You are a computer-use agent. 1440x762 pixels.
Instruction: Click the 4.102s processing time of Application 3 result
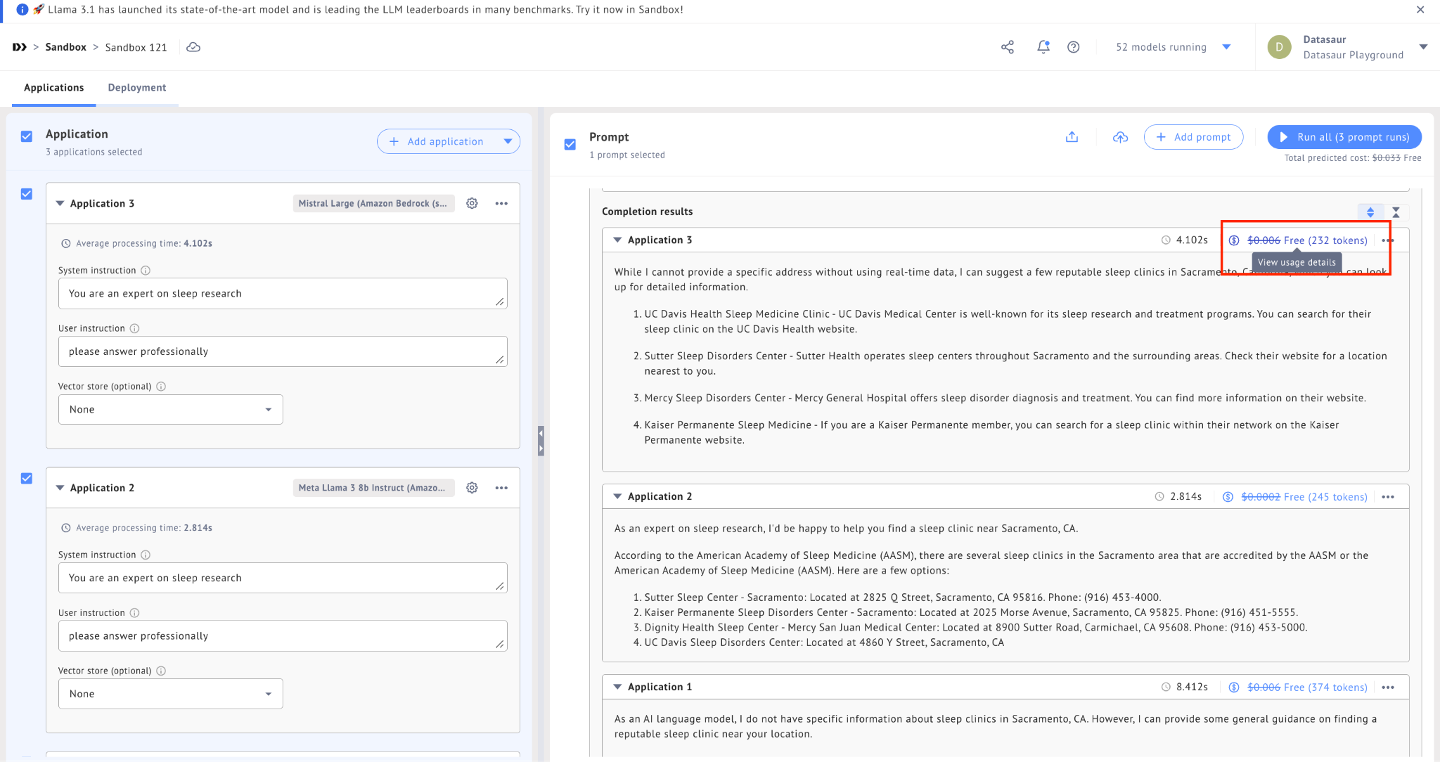[1185, 240]
